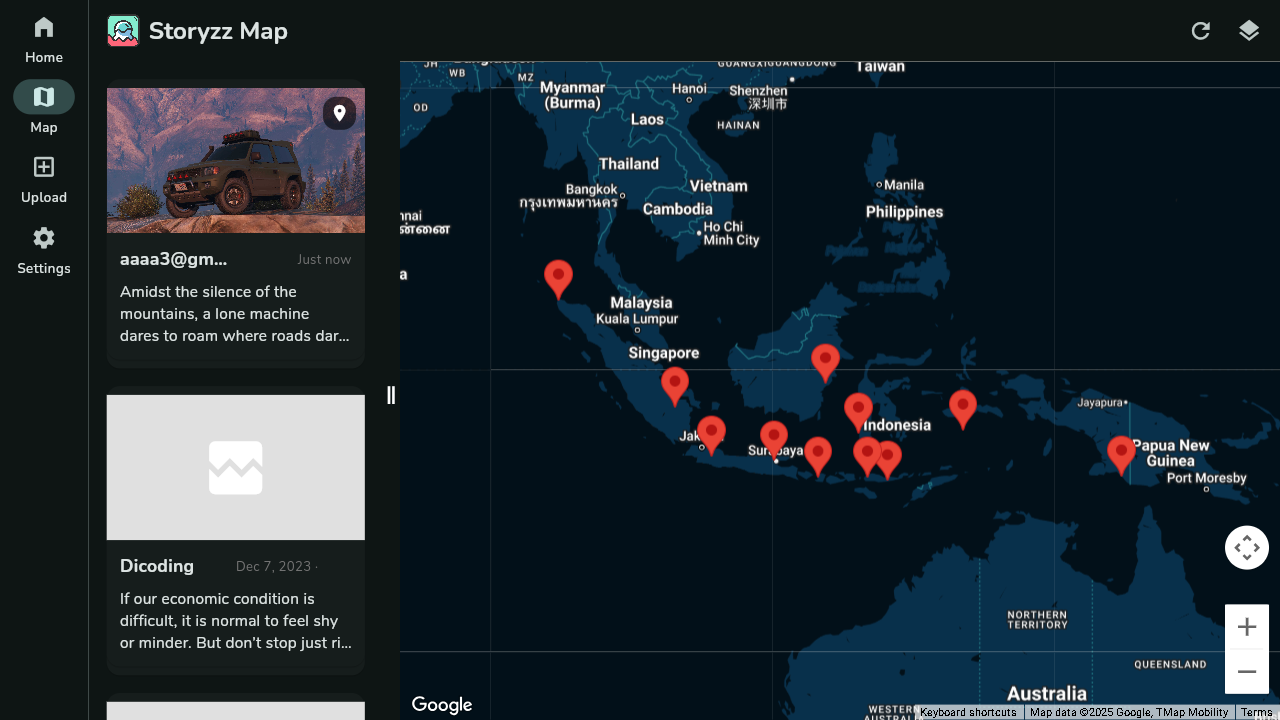Image resolution: width=1280 pixels, height=720 pixels.
Task: Collapse the stories panel handle
Action: click(x=390, y=395)
